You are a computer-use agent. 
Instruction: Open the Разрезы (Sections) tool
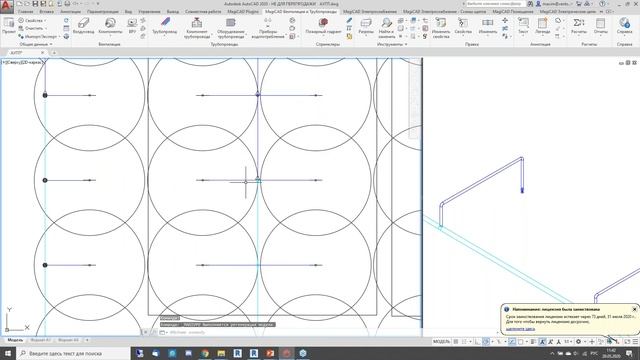click(x=366, y=25)
